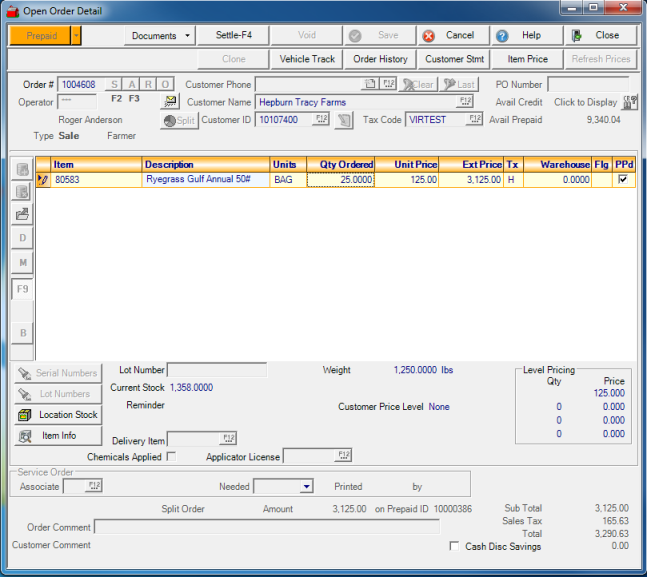Click the Avail Credit display icon
The image size is (647, 577).
tap(629, 102)
